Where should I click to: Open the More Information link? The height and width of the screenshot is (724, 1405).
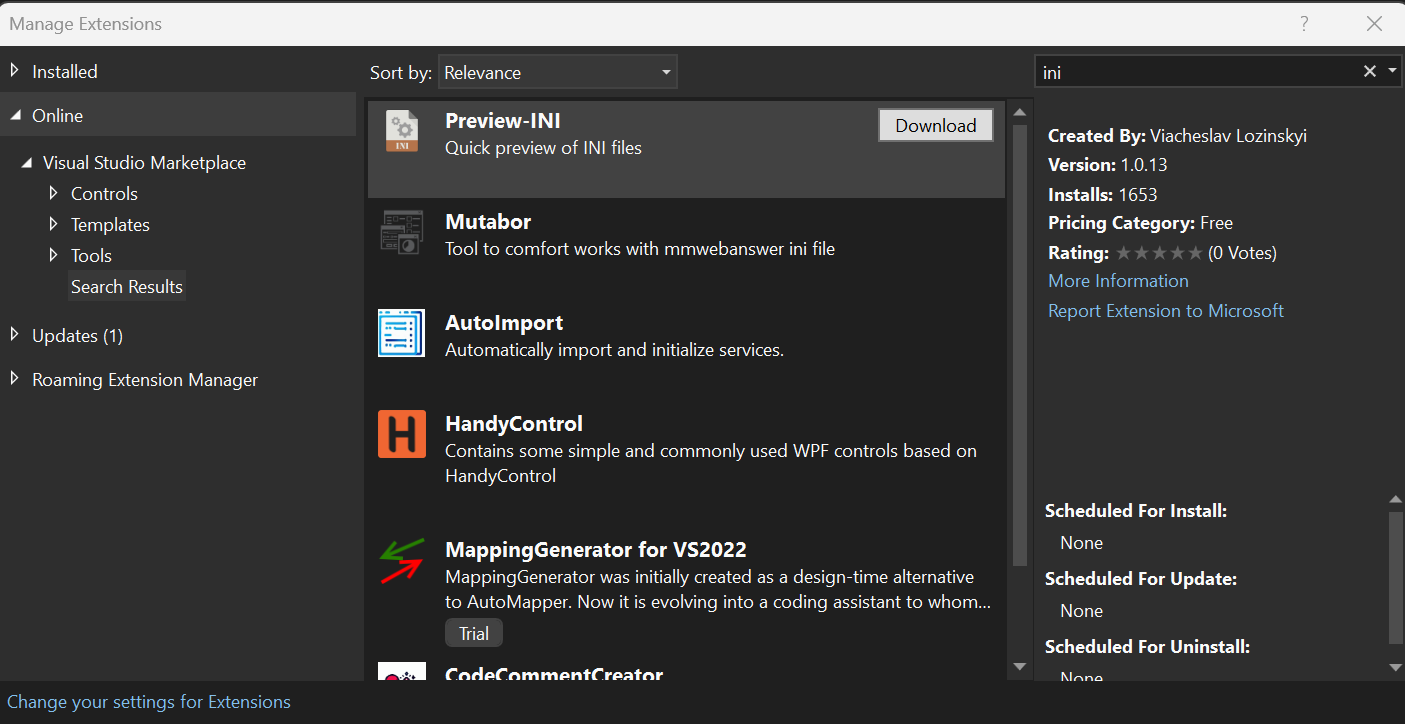point(1118,281)
